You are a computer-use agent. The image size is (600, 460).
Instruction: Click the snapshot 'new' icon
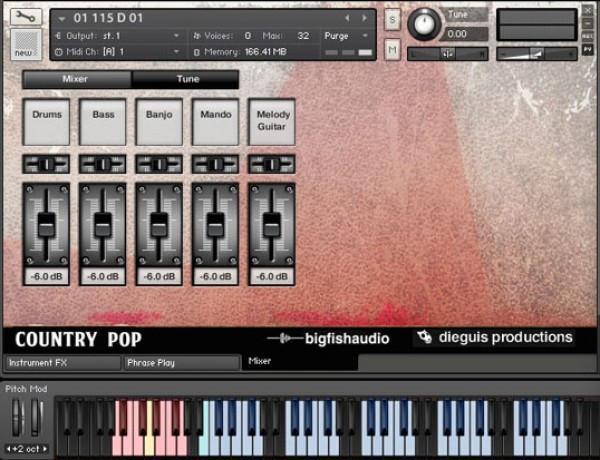25,44
